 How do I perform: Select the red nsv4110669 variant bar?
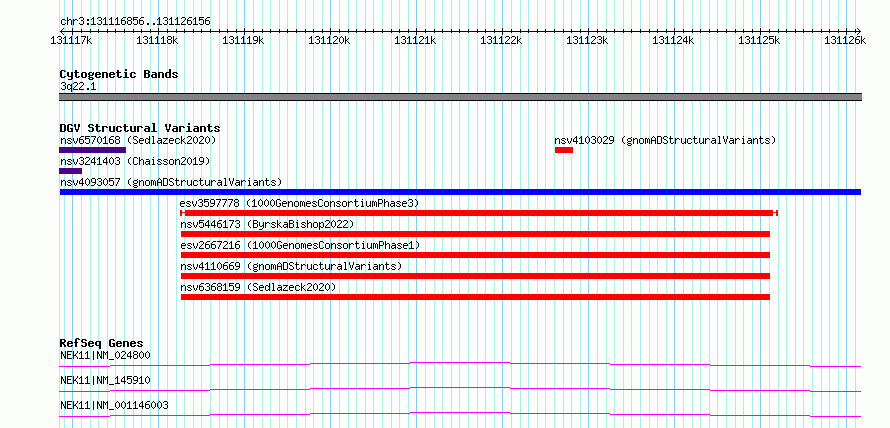pos(475,276)
